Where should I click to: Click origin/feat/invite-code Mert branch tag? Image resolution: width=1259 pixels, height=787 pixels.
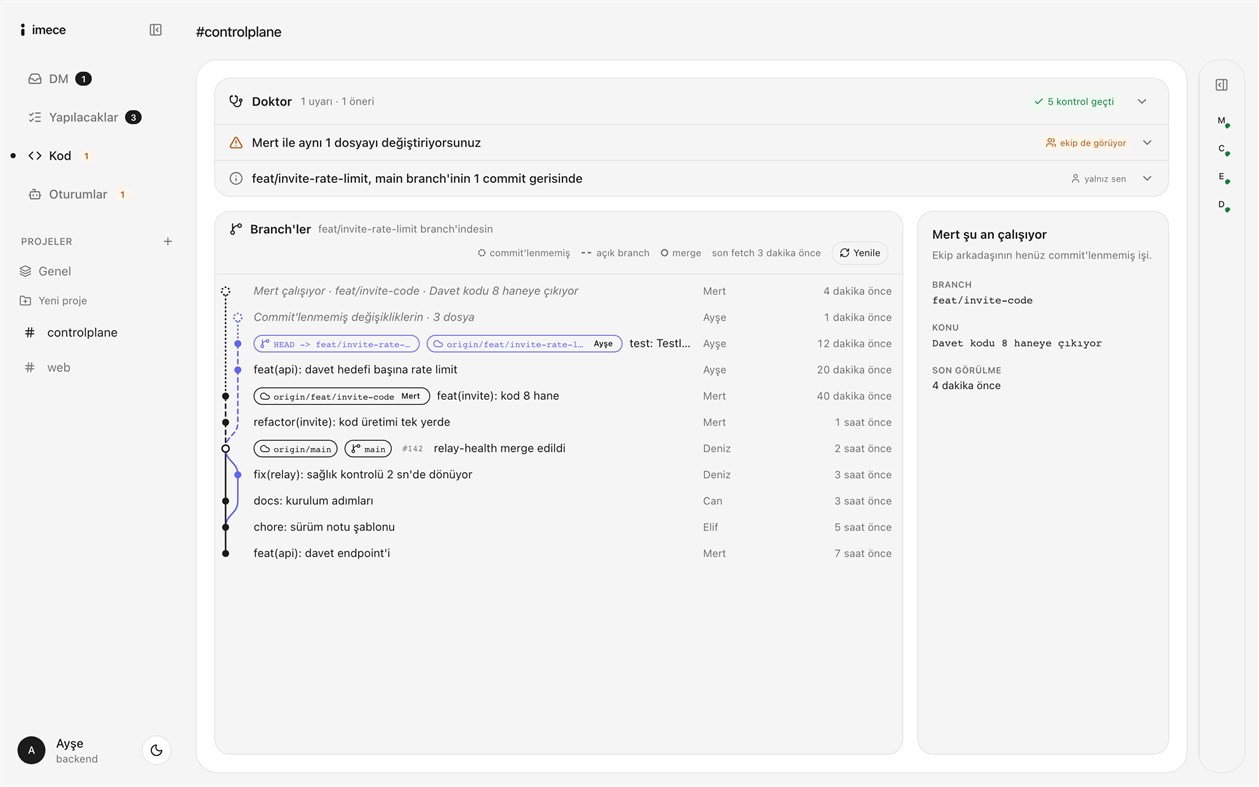click(342, 396)
